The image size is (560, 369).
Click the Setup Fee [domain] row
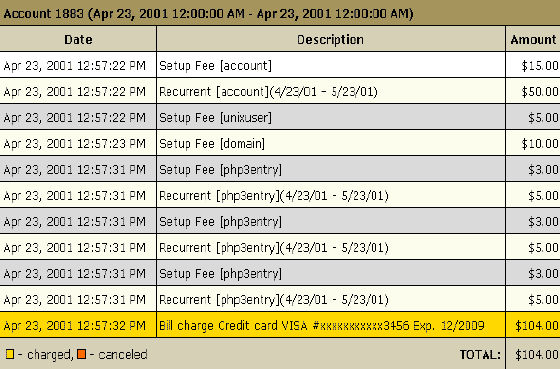point(280,144)
